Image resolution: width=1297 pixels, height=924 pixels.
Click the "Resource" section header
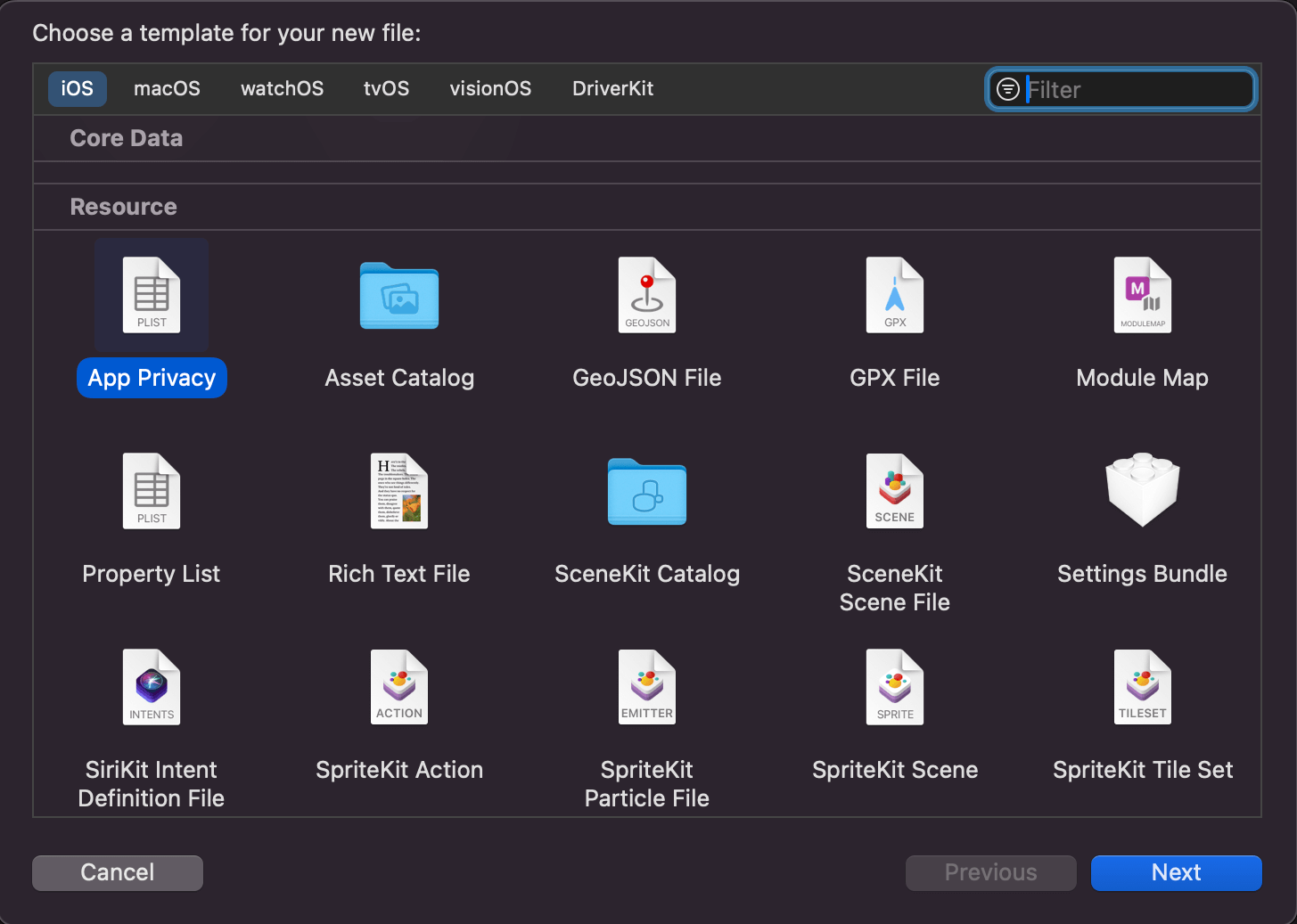124,207
